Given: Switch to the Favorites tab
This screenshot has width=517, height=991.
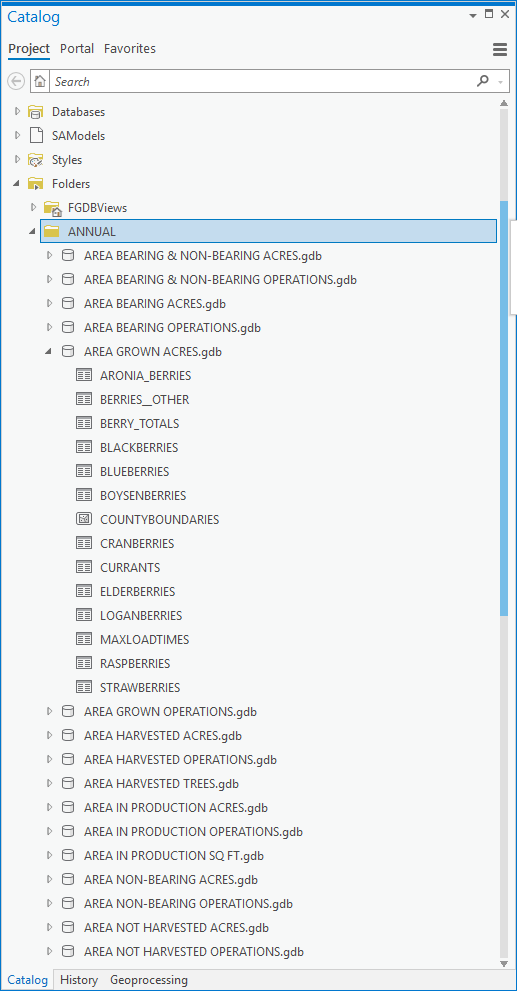Looking at the screenshot, I should pyautogui.click(x=130, y=49).
